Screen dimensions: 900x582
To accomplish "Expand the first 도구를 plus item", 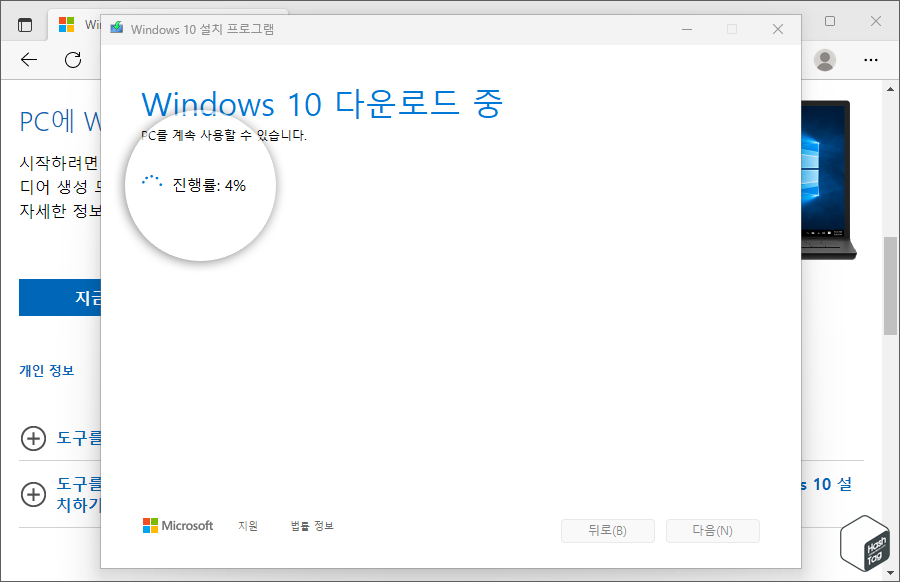I will click(x=33, y=439).
